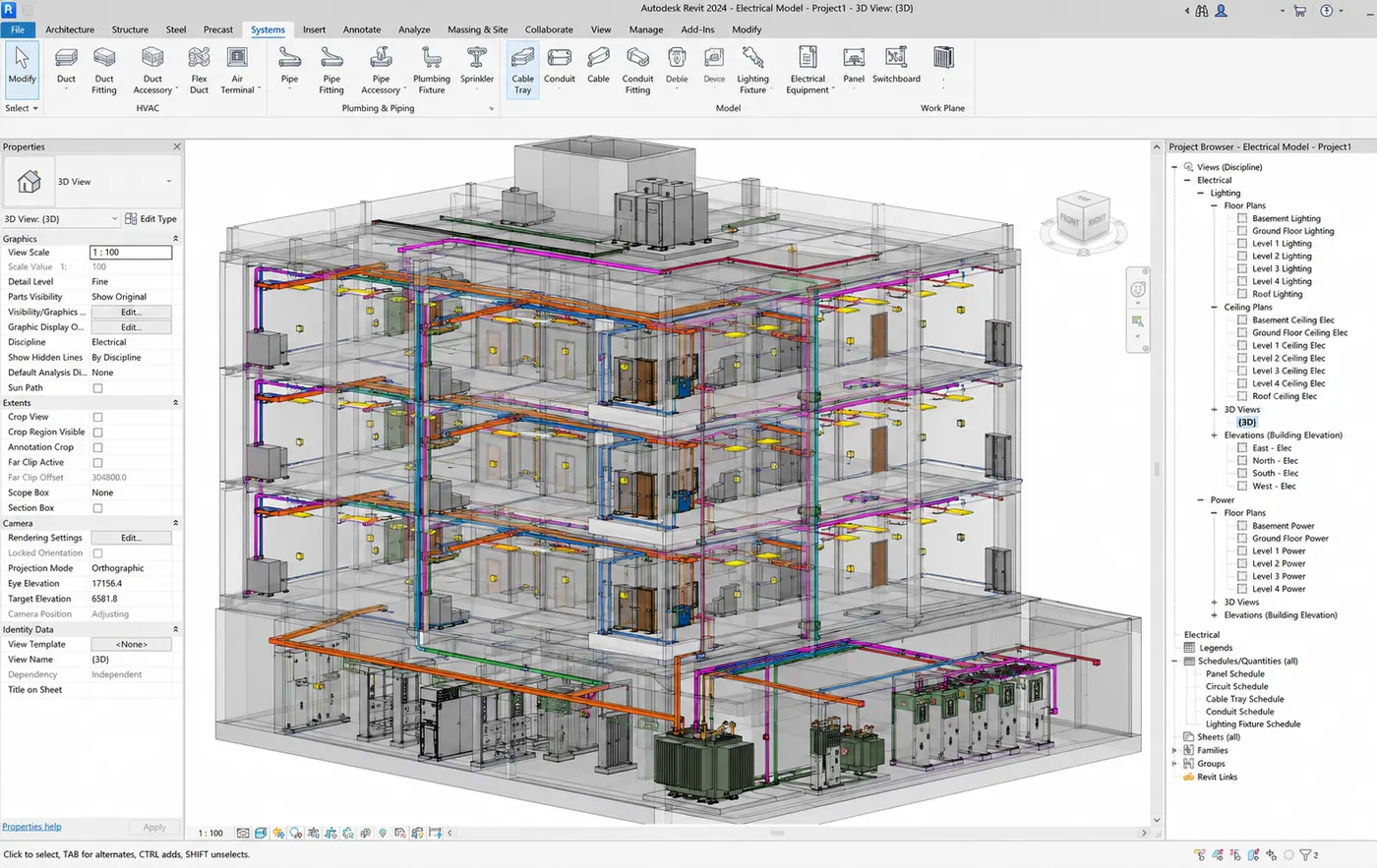Toggle the Annotation Crop checkbox
The width and height of the screenshot is (1377, 868).
pos(97,447)
